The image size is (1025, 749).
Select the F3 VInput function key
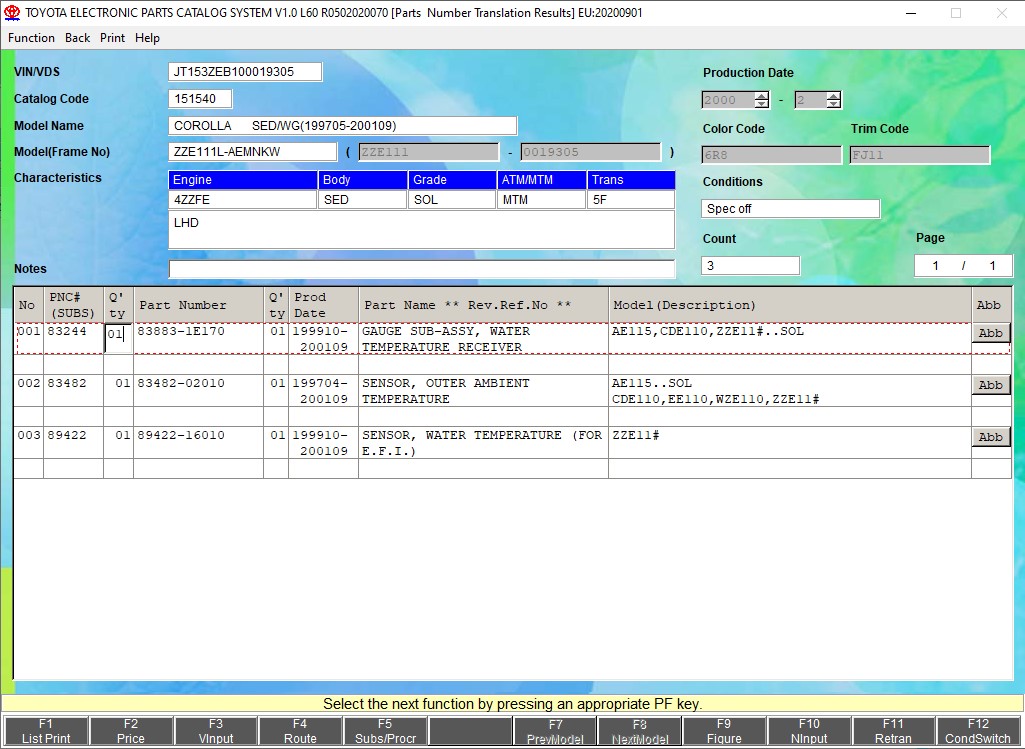point(216,731)
